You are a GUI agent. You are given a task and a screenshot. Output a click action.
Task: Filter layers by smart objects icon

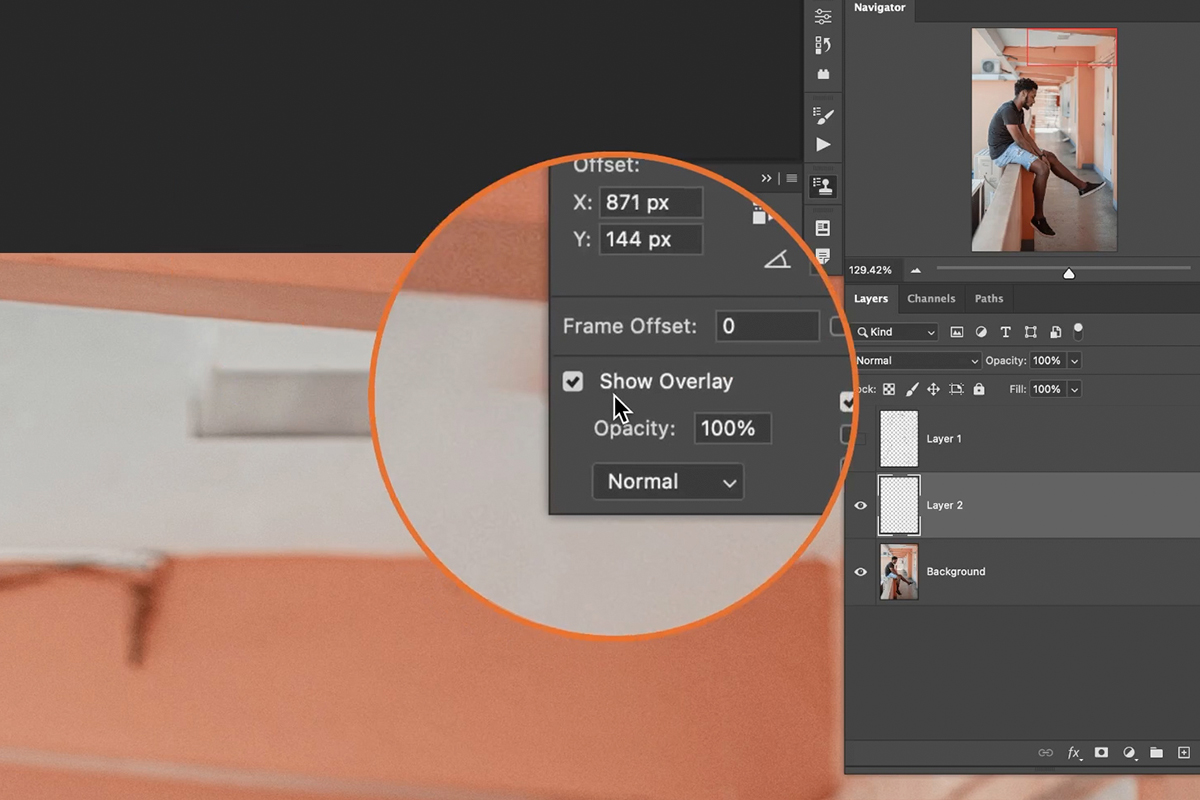point(1055,332)
